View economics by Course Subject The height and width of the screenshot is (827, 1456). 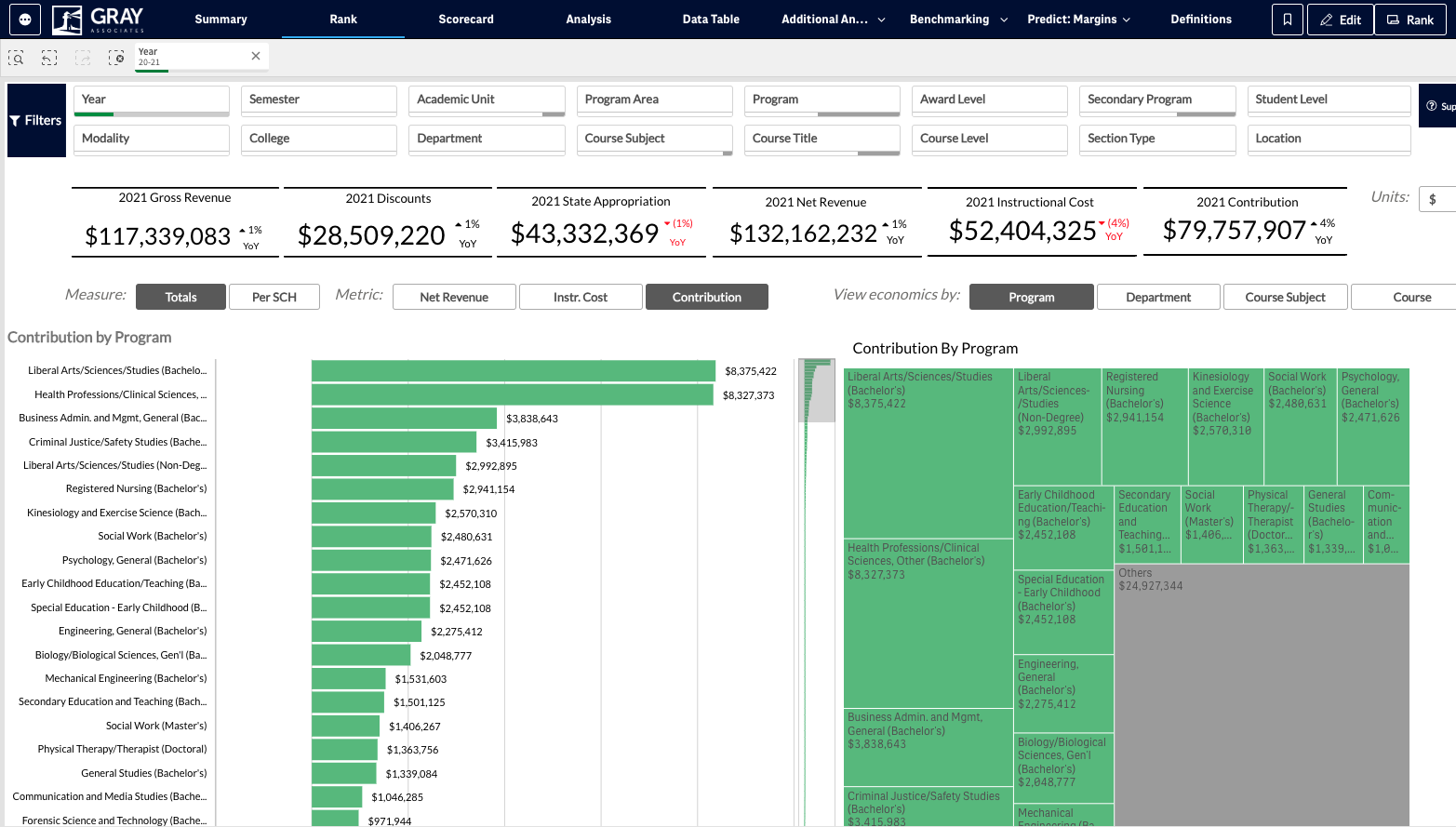1285,297
